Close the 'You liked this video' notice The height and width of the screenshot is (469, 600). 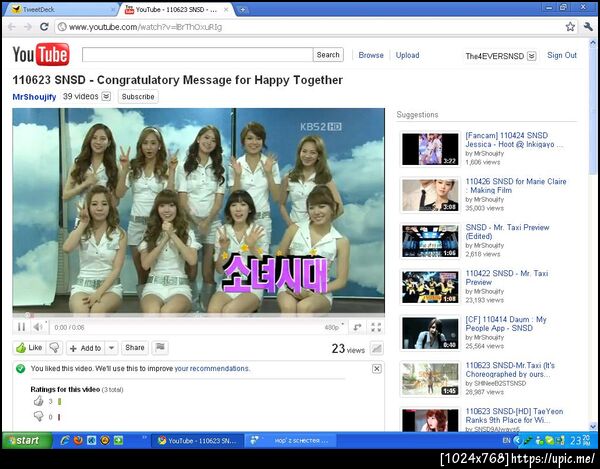coord(377,368)
